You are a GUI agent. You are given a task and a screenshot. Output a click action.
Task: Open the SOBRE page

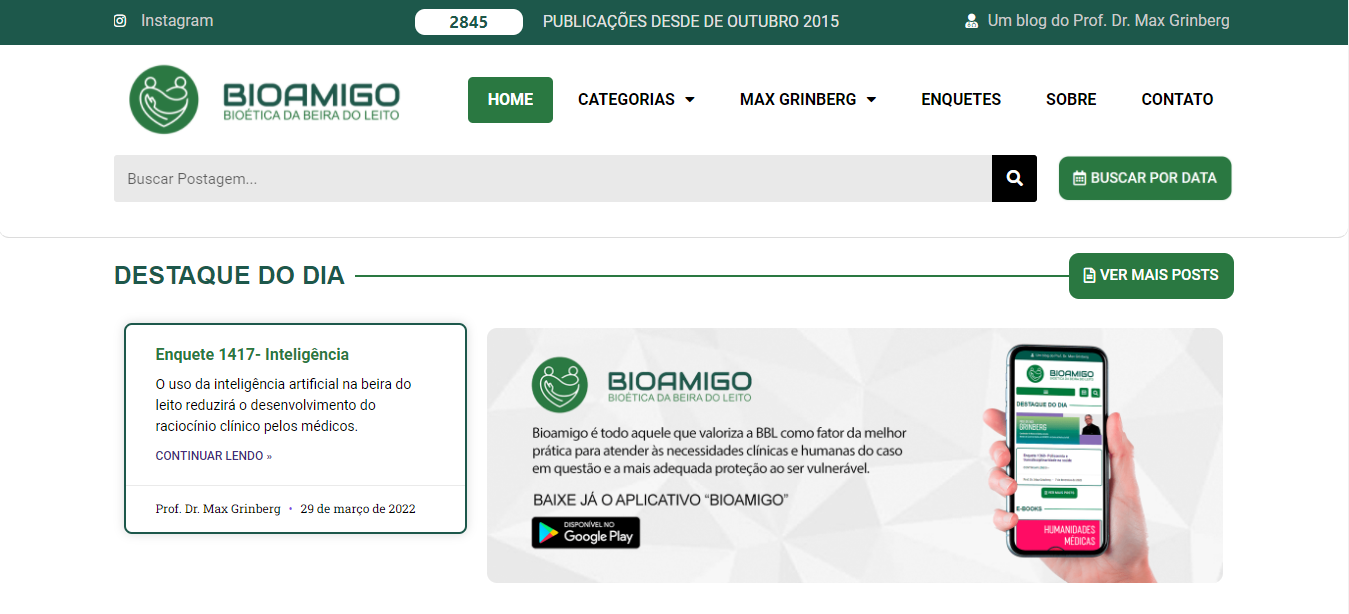coord(1071,100)
